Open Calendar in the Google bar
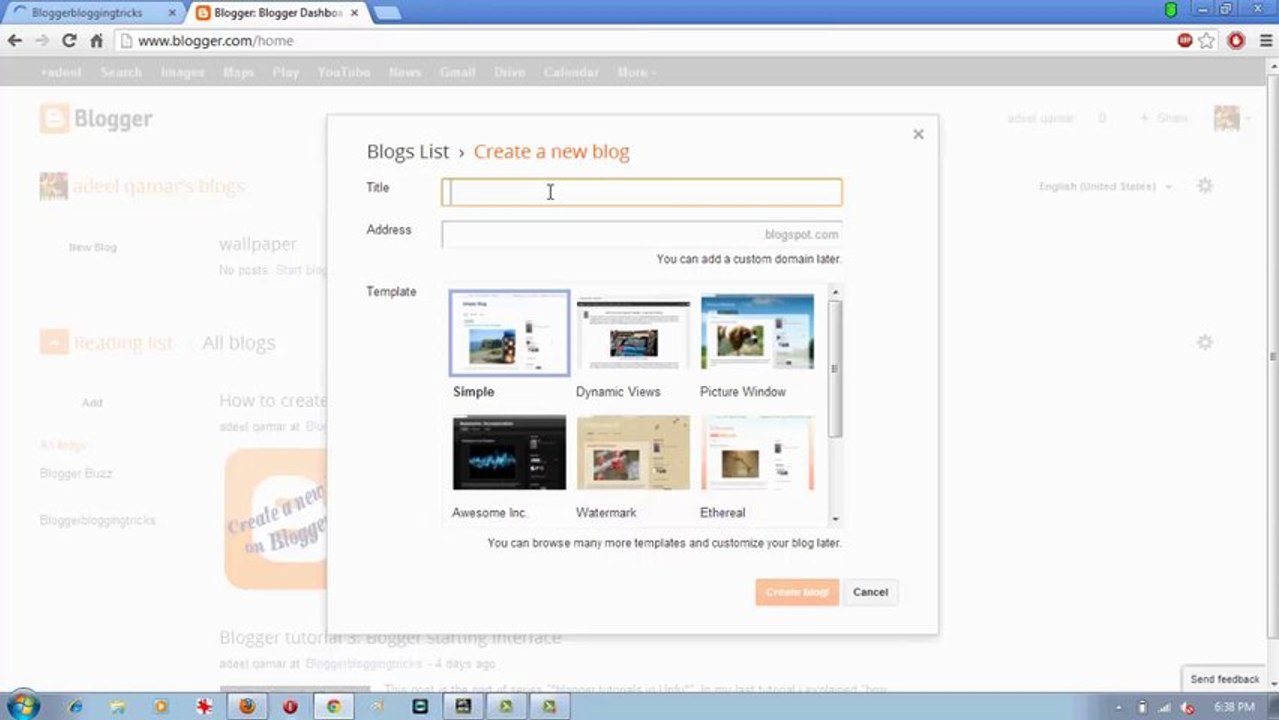 (571, 72)
